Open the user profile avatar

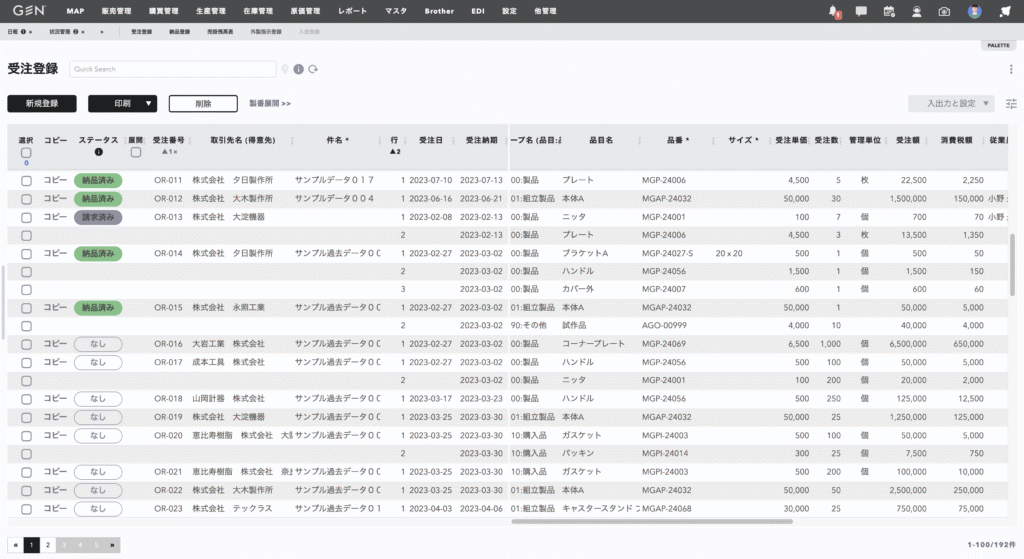coord(974,11)
